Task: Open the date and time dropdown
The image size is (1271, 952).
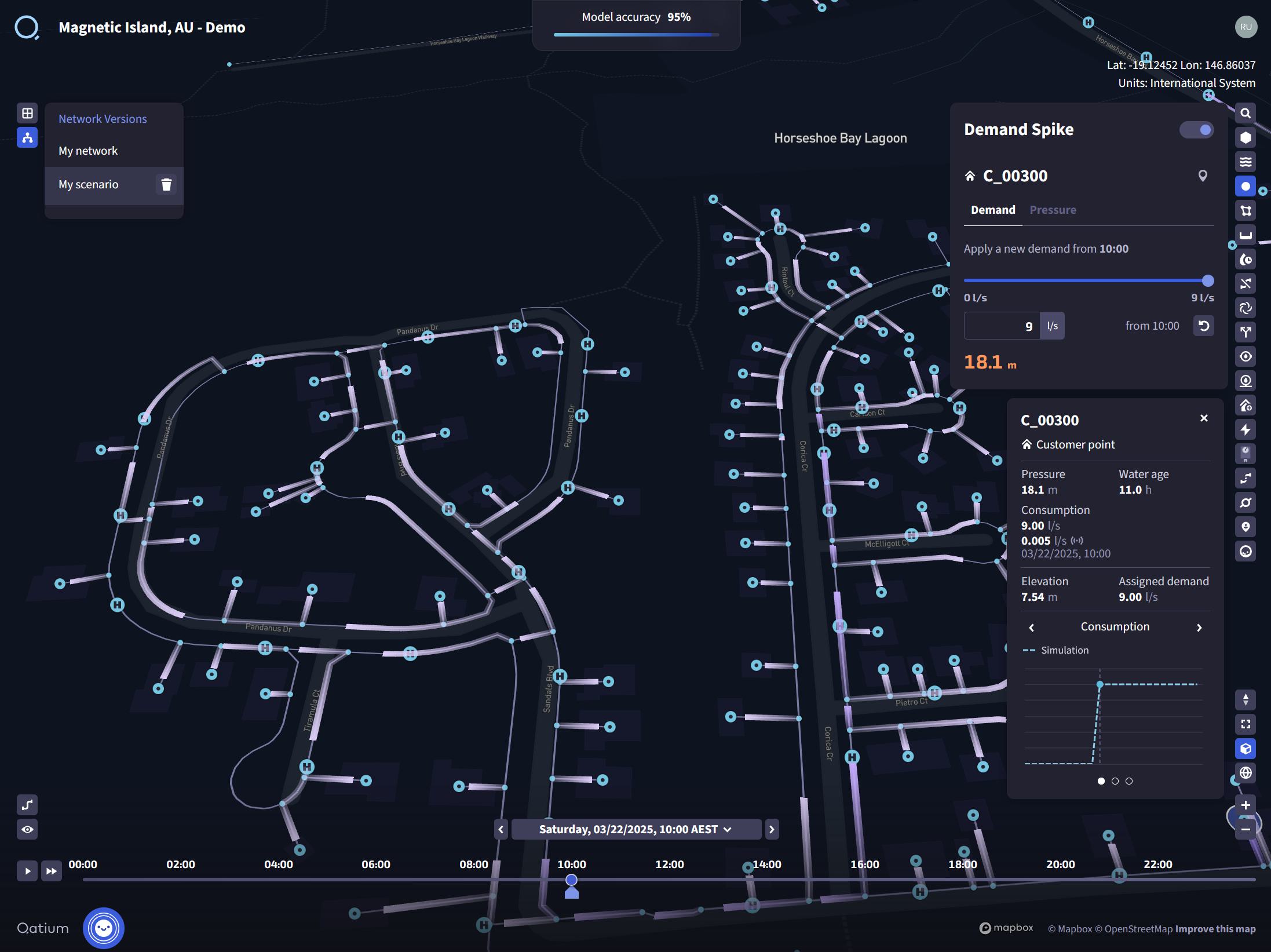Action: click(635, 829)
